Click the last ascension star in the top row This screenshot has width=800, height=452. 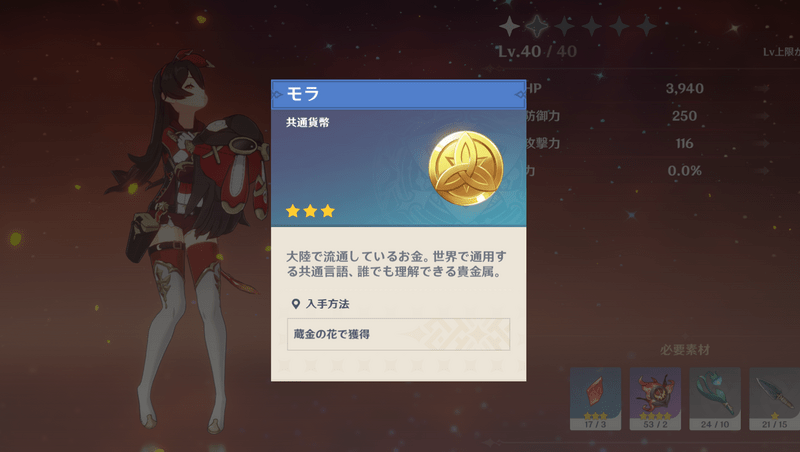[646, 26]
